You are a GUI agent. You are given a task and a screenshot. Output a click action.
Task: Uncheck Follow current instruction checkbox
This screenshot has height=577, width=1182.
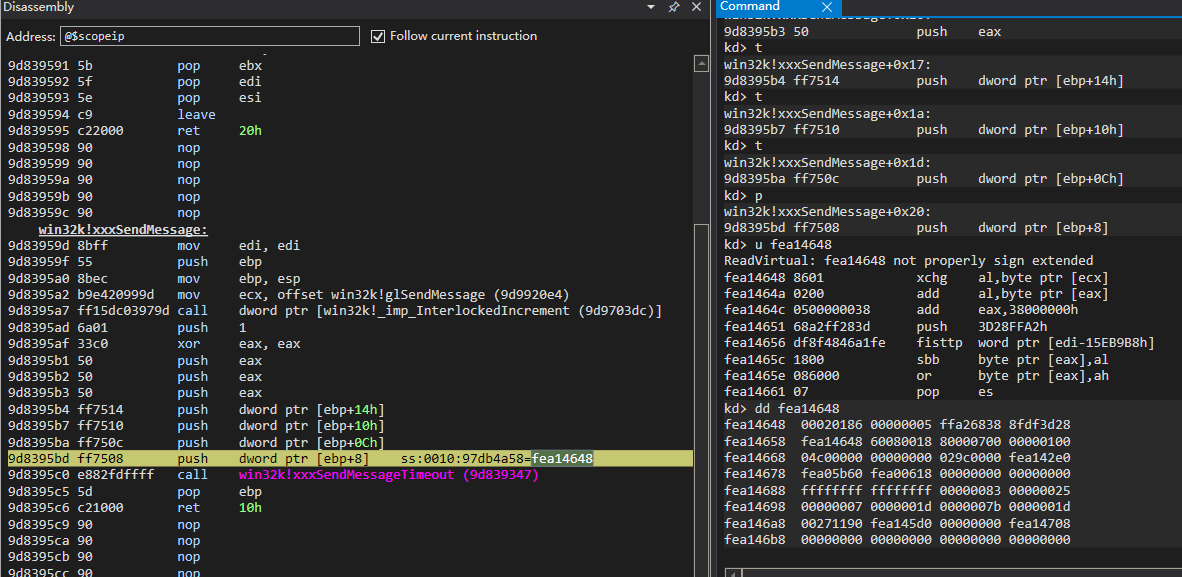click(x=378, y=36)
